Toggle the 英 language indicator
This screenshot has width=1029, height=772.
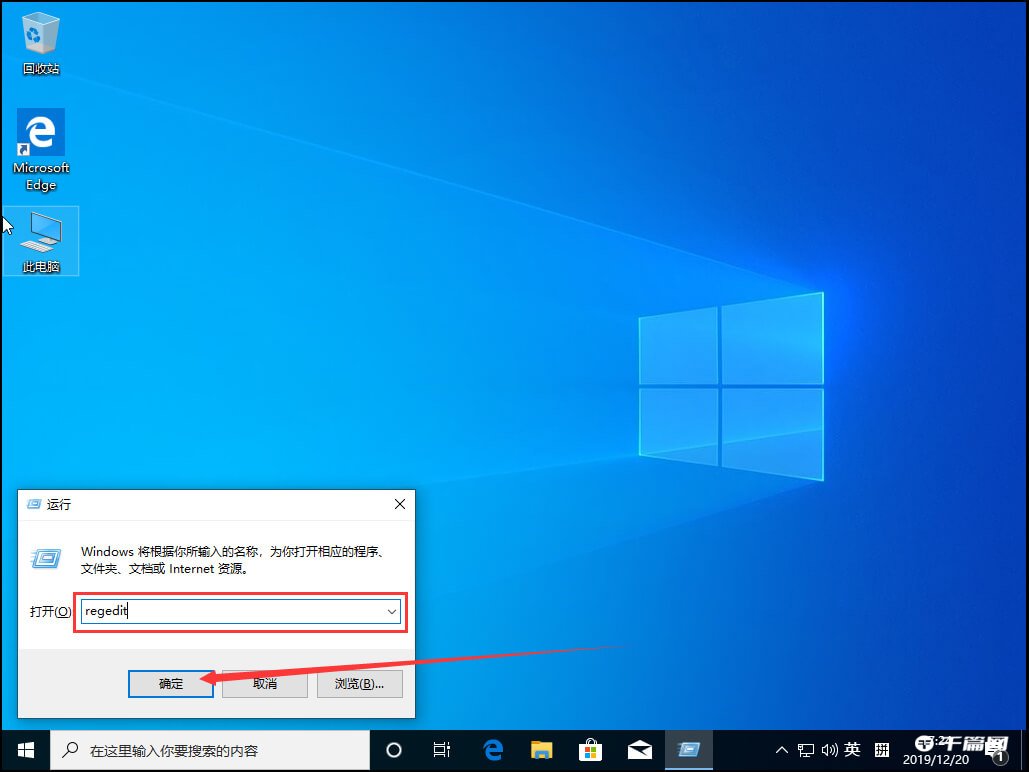coord(851,748)
